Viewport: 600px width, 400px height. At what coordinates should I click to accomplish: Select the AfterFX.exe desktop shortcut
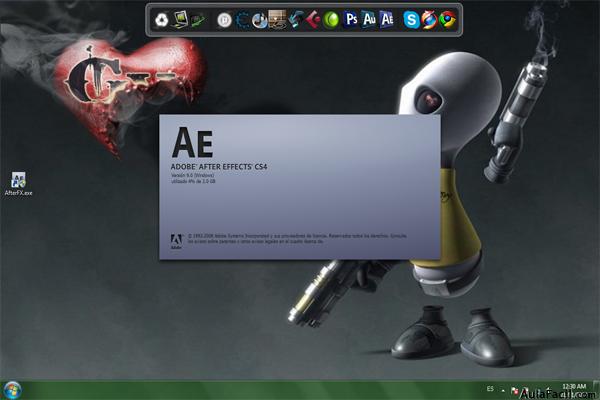18,184
